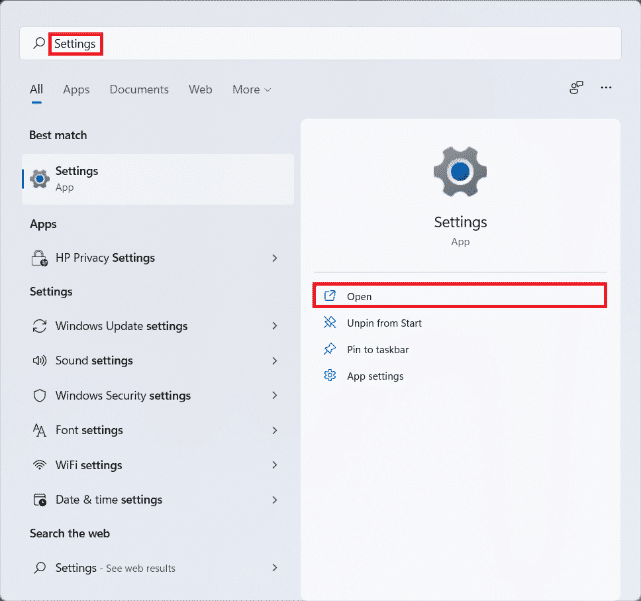Open the three-dot options menu
The width and height of the screenshot is (641, 601).
coord(606,87)
